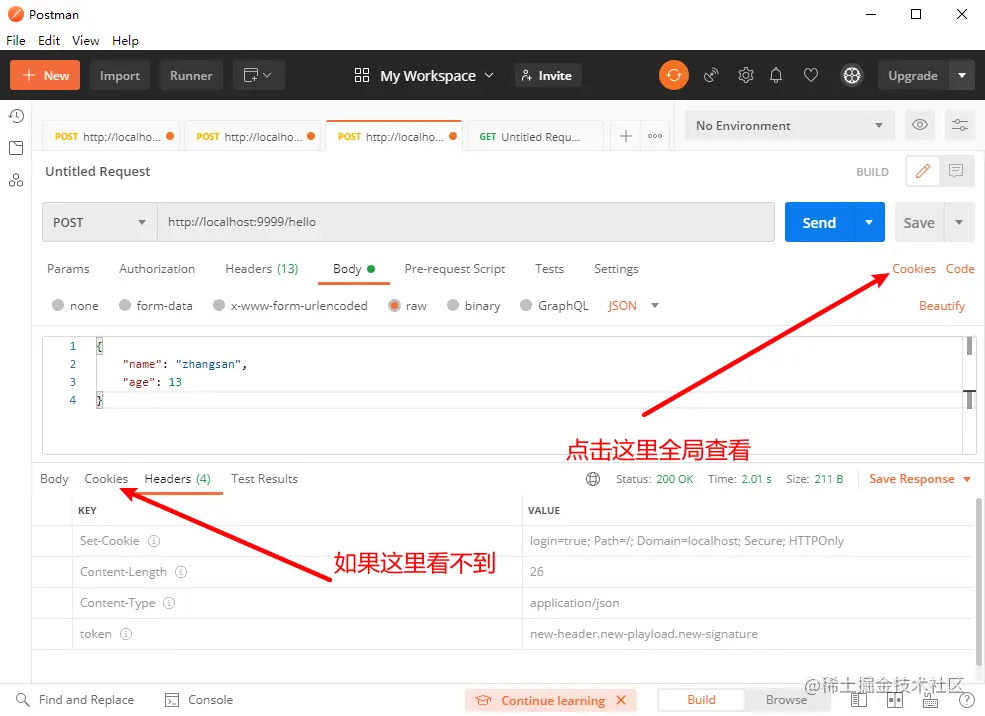Open the request Headers (13) tab
Screen dimensions: 985x716
click(261, 269)
